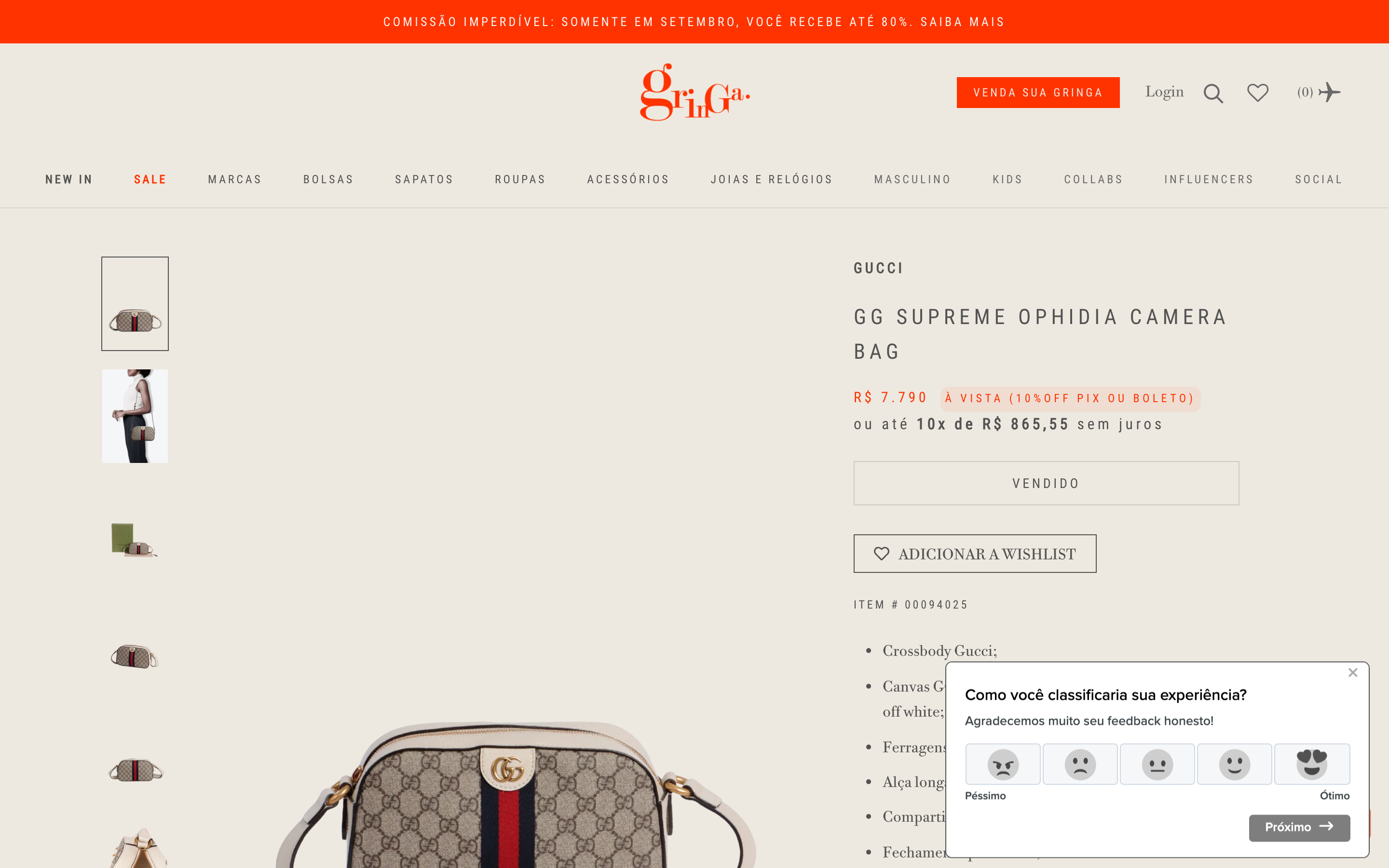
Task: View thumbnail with green Gucci box
Action: pos(135,540)
